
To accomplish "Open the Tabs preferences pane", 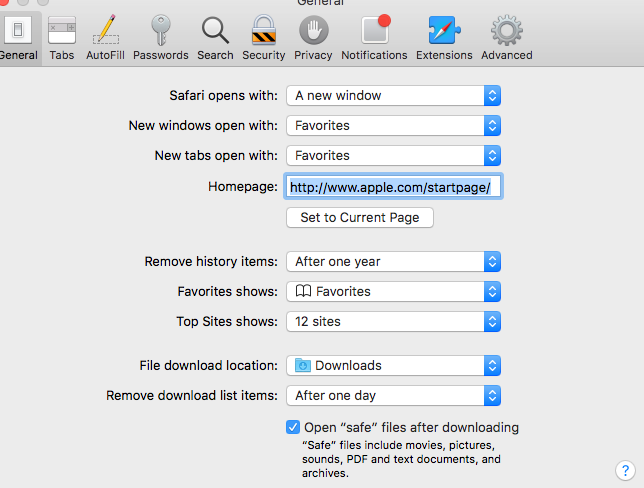I will pyautogui.click(x=62, y=39).
